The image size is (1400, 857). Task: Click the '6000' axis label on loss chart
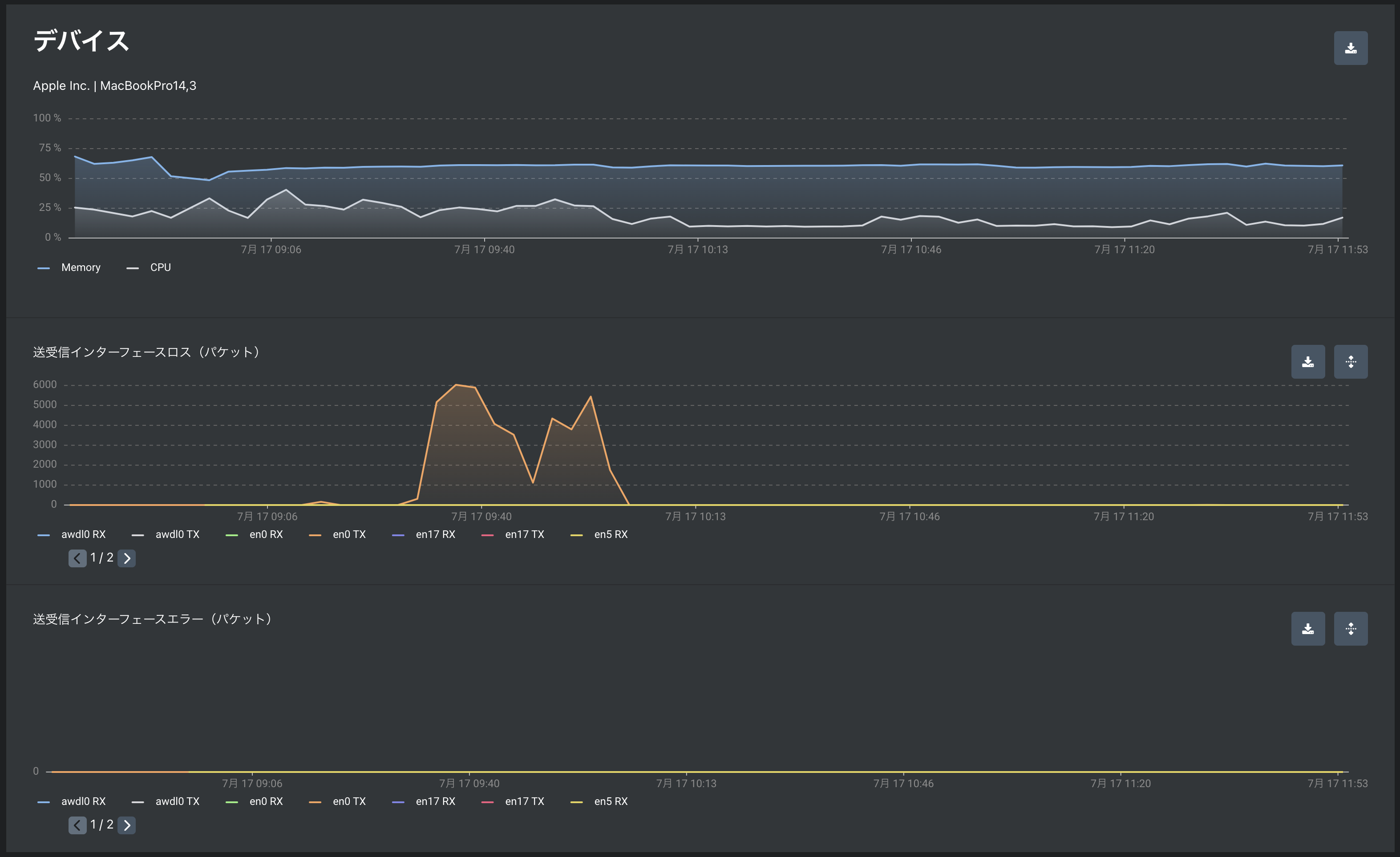45,385
